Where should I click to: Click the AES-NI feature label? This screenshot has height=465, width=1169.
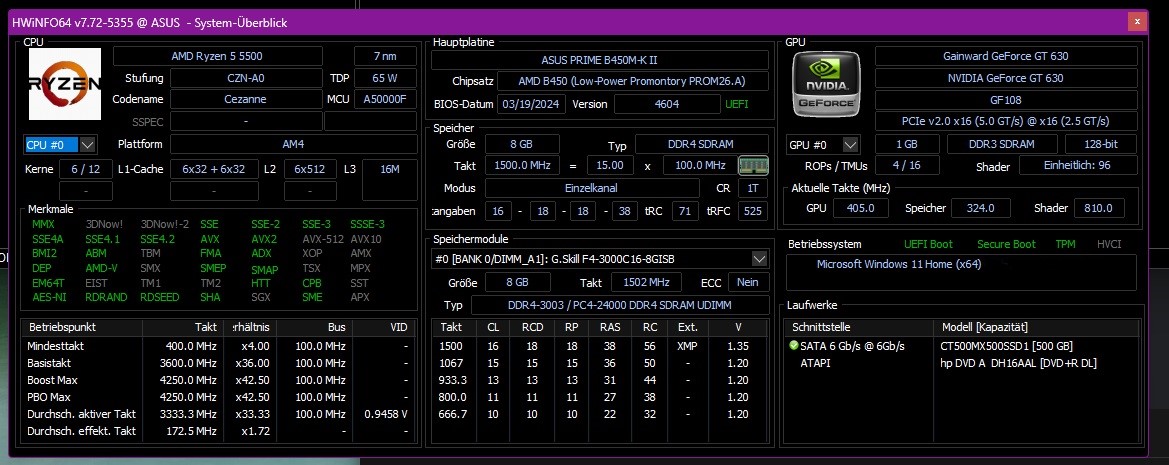(48, 297)
